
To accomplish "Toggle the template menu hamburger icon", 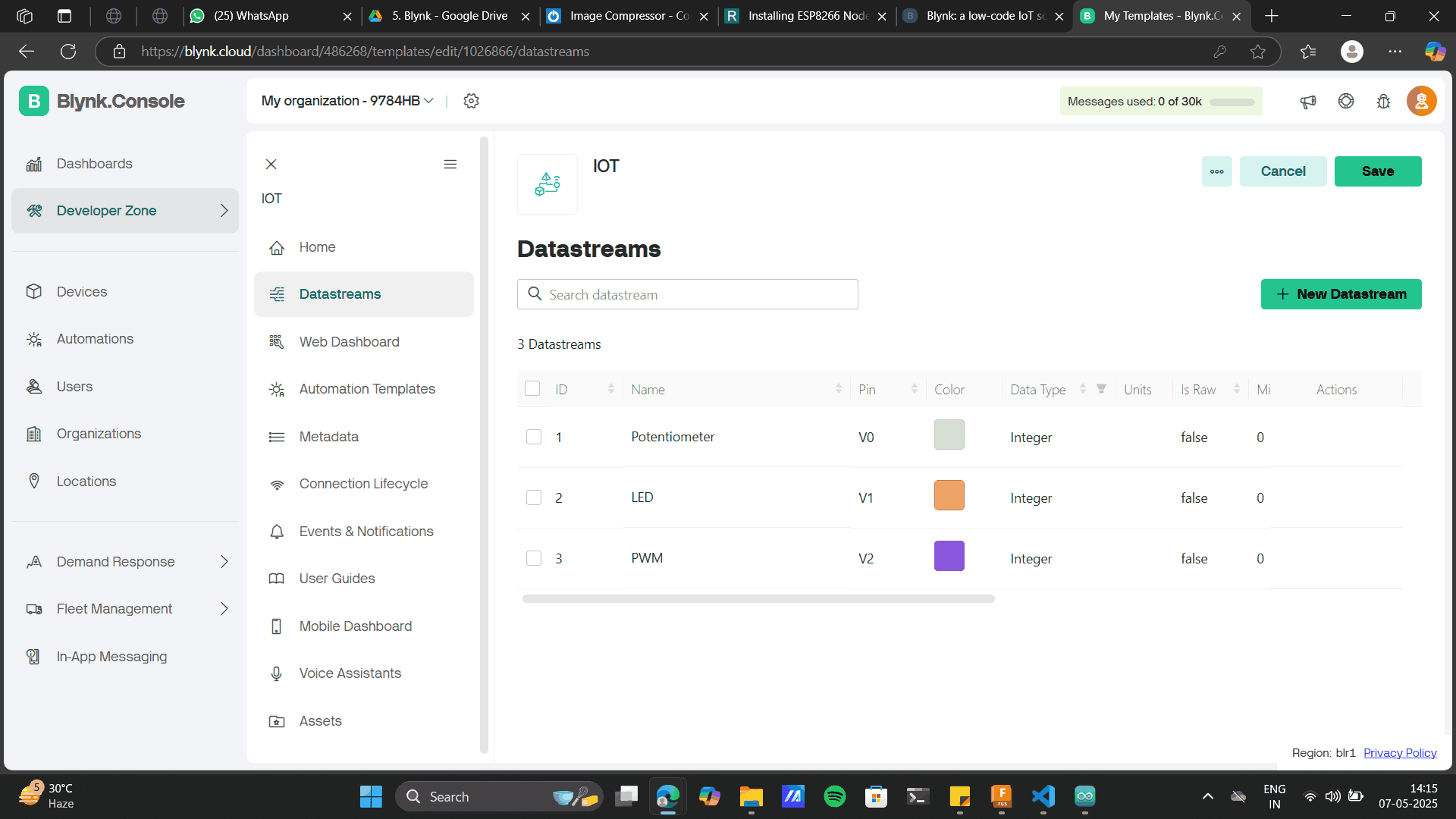I will [450, 165].
